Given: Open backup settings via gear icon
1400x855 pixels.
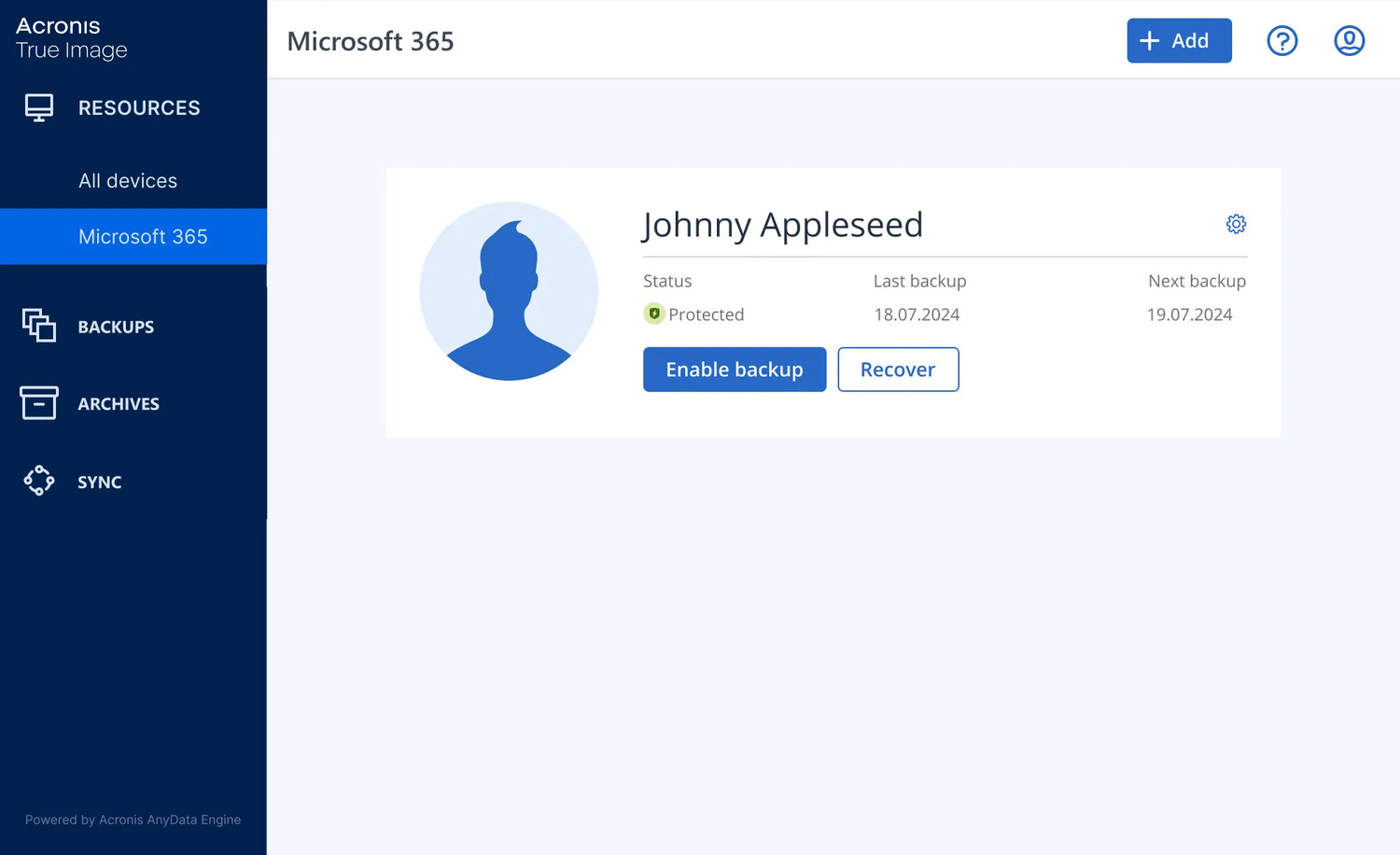Looking at the screenshot, I should pyautogui.click(x=1236, y=224).
